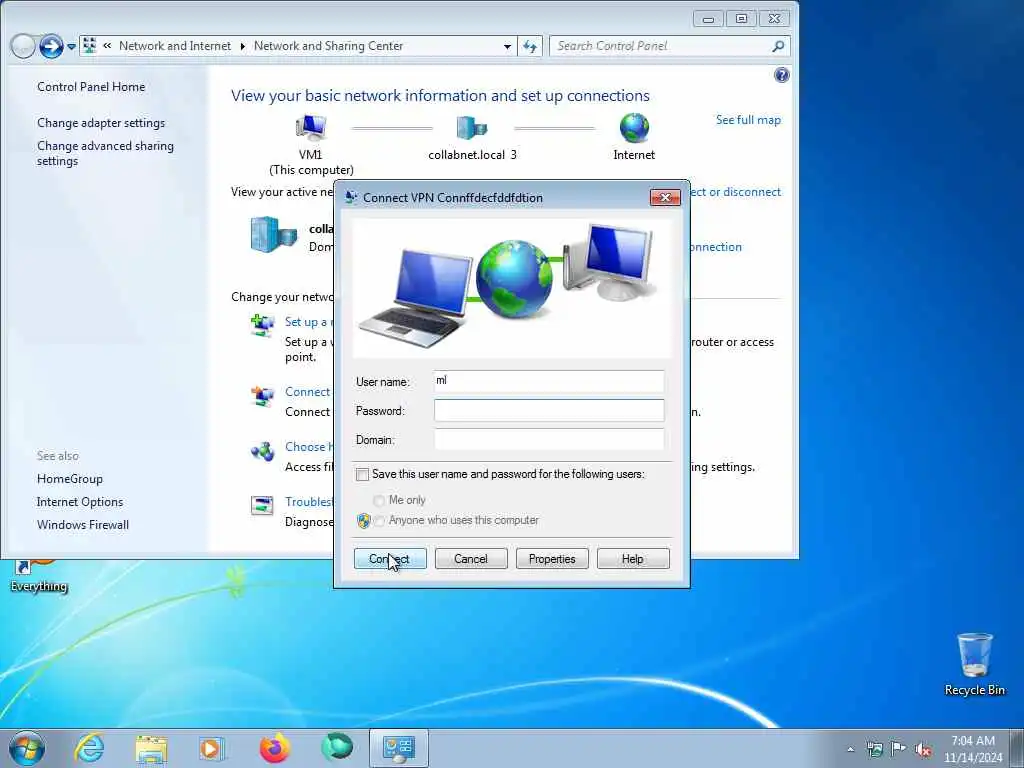Launch Firefox from the taskbar
Screen dimensions: 1024x768
(x=275, y=748)
